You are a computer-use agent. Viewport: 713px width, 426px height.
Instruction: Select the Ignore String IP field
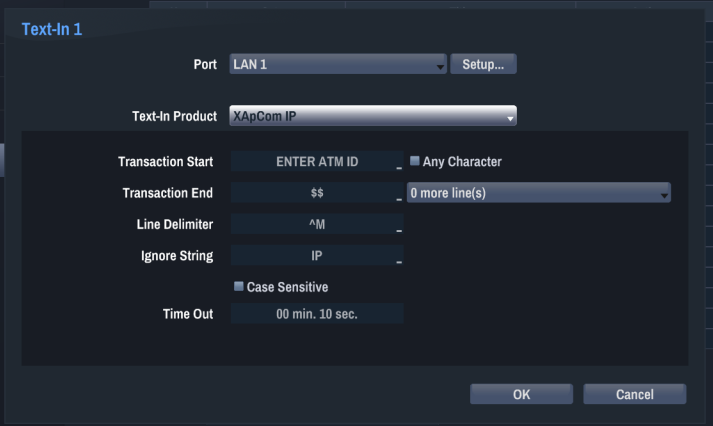click(317, 255)
